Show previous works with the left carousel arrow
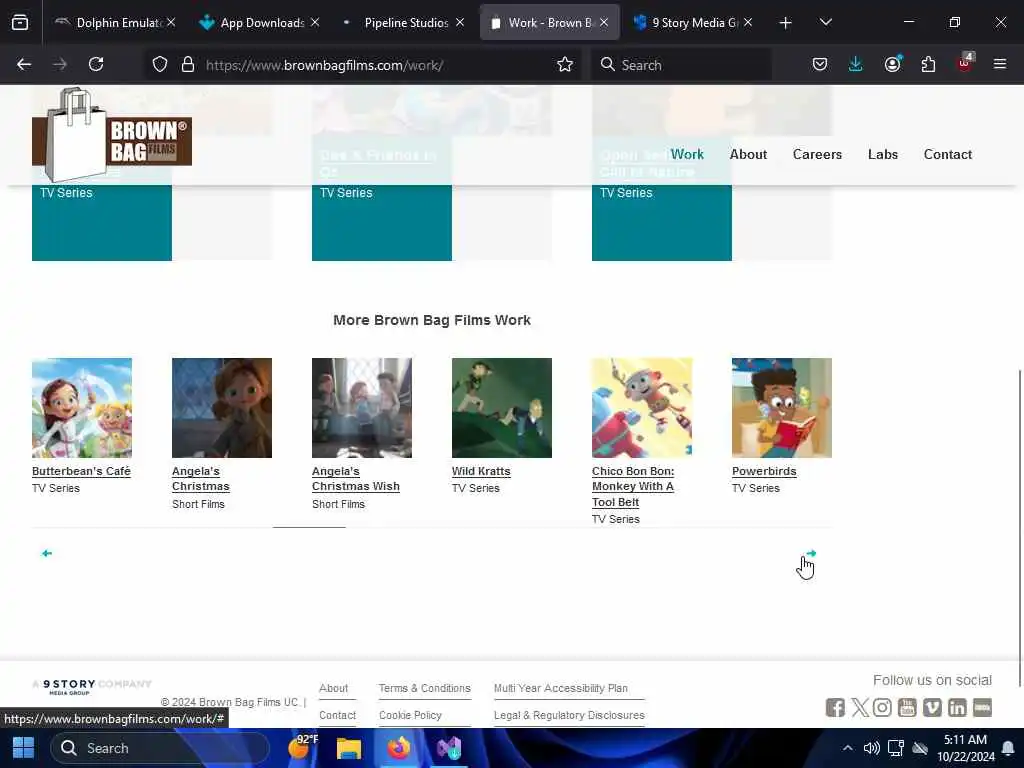Viewport: 1024px width, 768px height. coord(46,553)
